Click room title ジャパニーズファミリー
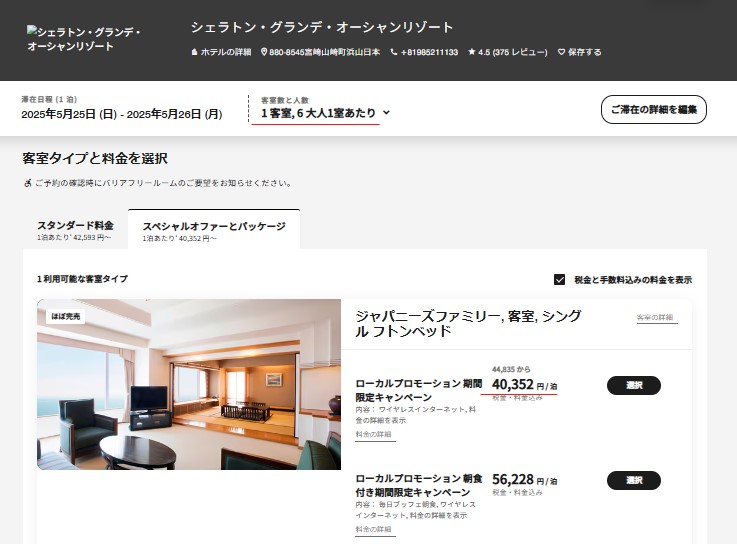 (x=469, y=323)
